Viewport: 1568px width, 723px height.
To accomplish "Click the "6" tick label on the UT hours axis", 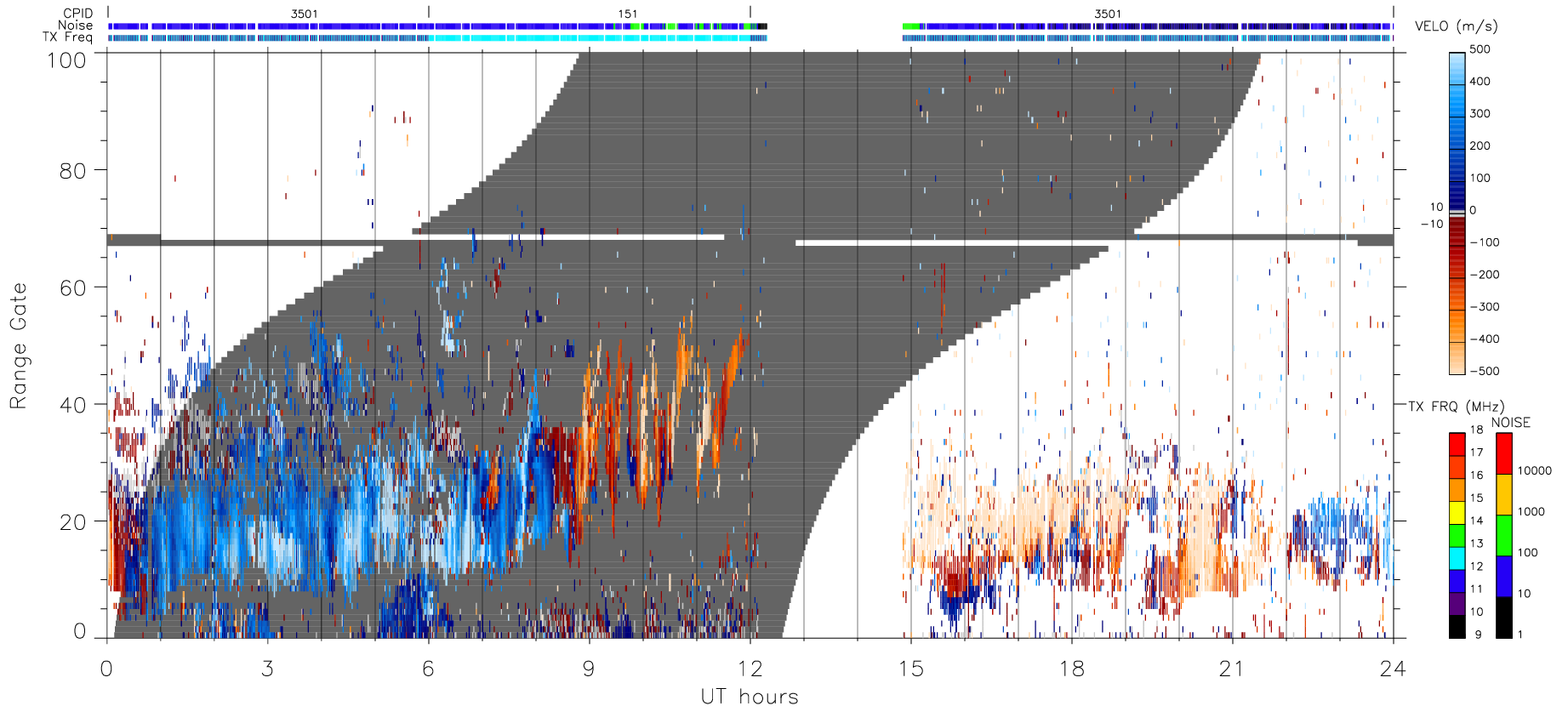I will coord(428,669).
